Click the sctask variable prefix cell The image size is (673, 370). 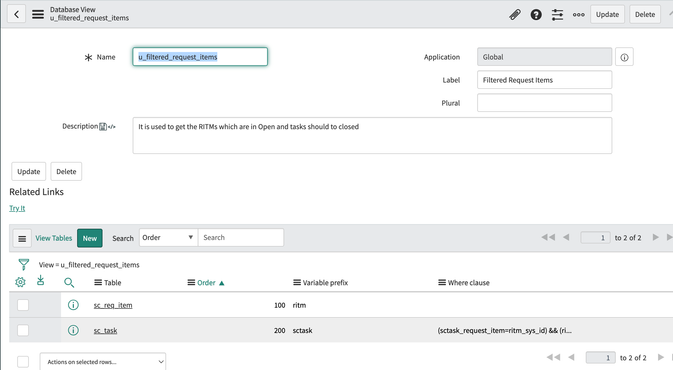click(x=302, y=331)
